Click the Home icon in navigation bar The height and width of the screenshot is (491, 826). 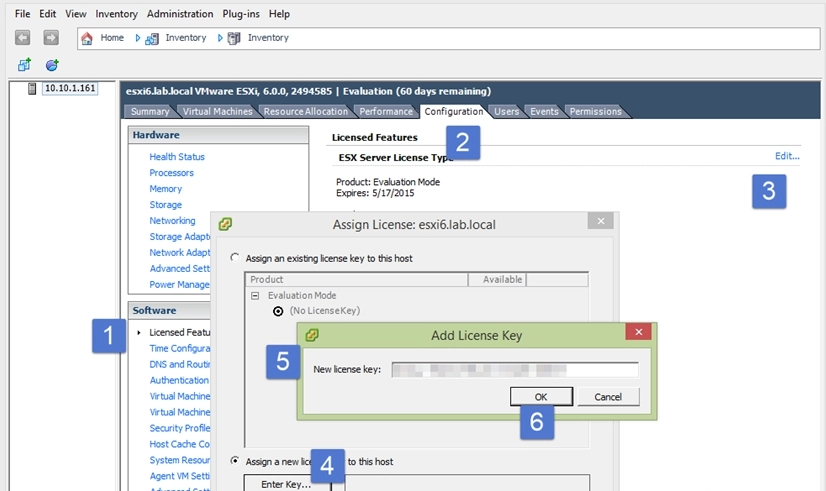(x=87, y=38)
